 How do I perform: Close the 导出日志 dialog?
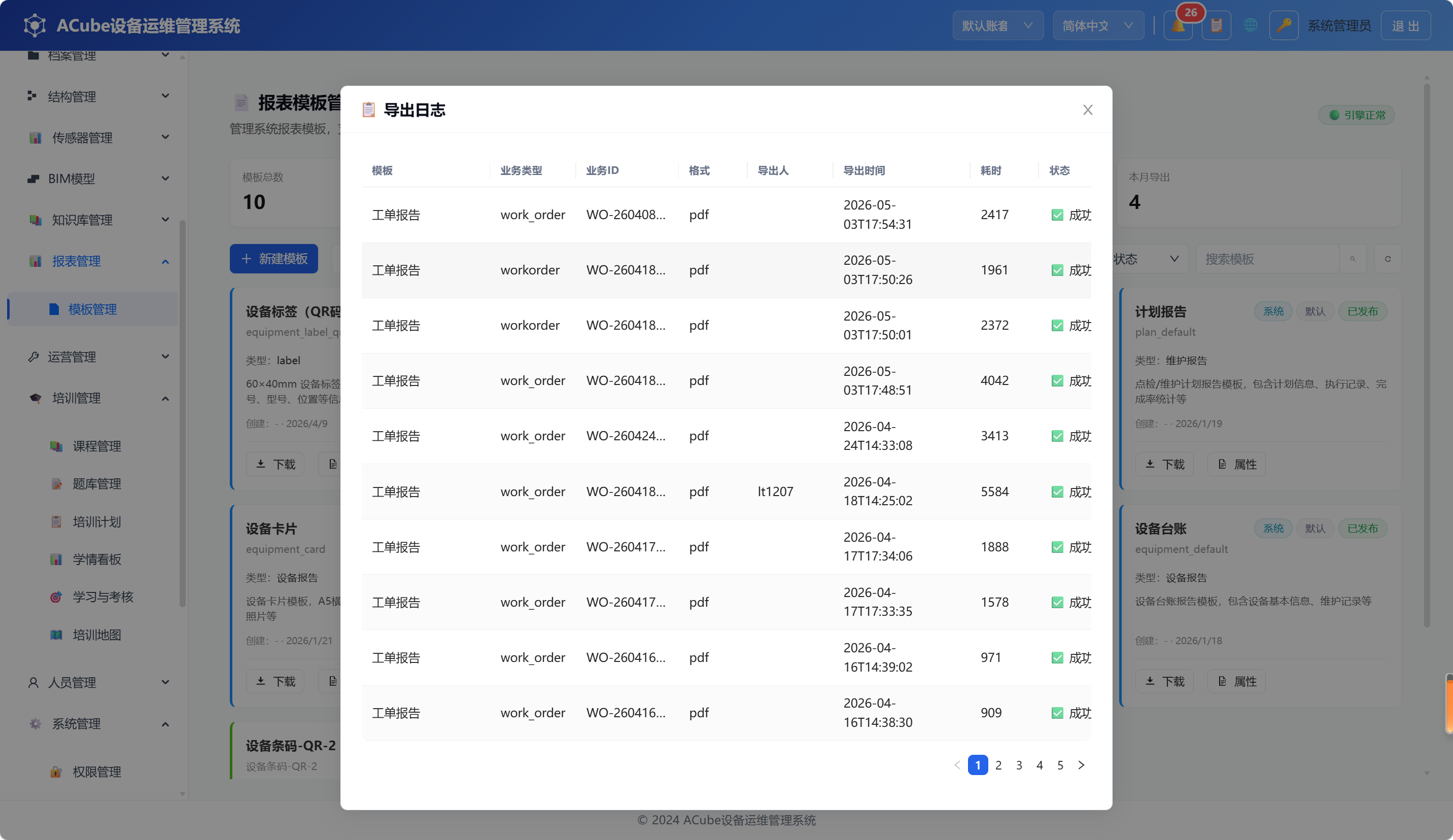click(1087, 110)
